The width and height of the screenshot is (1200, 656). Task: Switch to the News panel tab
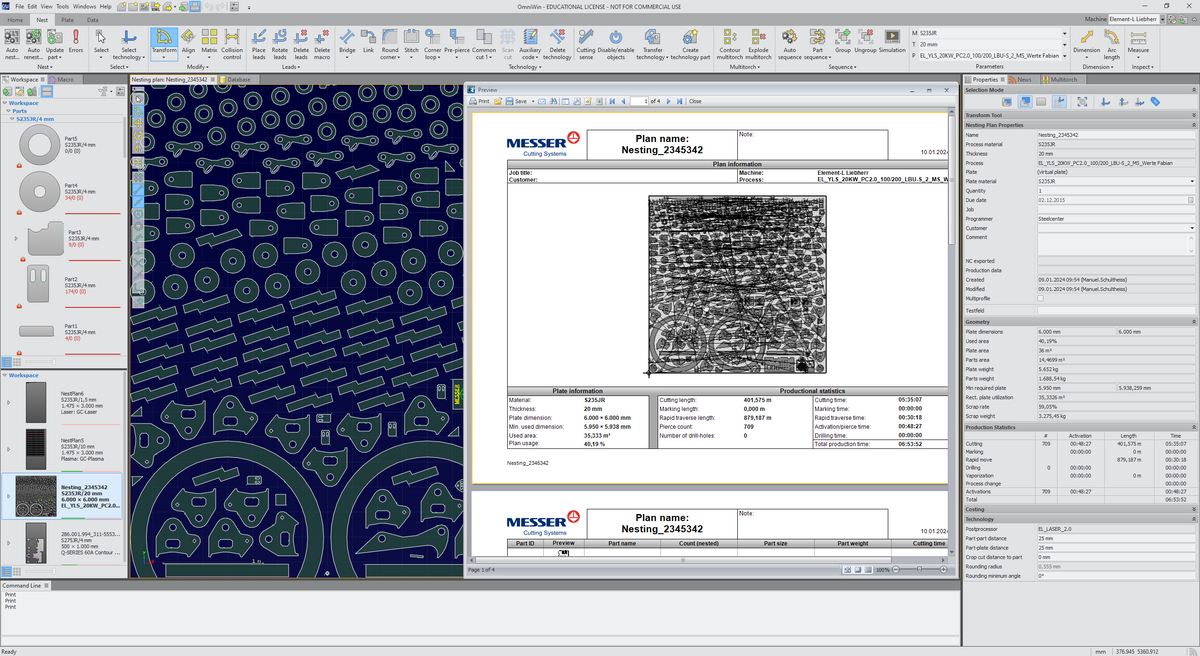coord(1024,78)
